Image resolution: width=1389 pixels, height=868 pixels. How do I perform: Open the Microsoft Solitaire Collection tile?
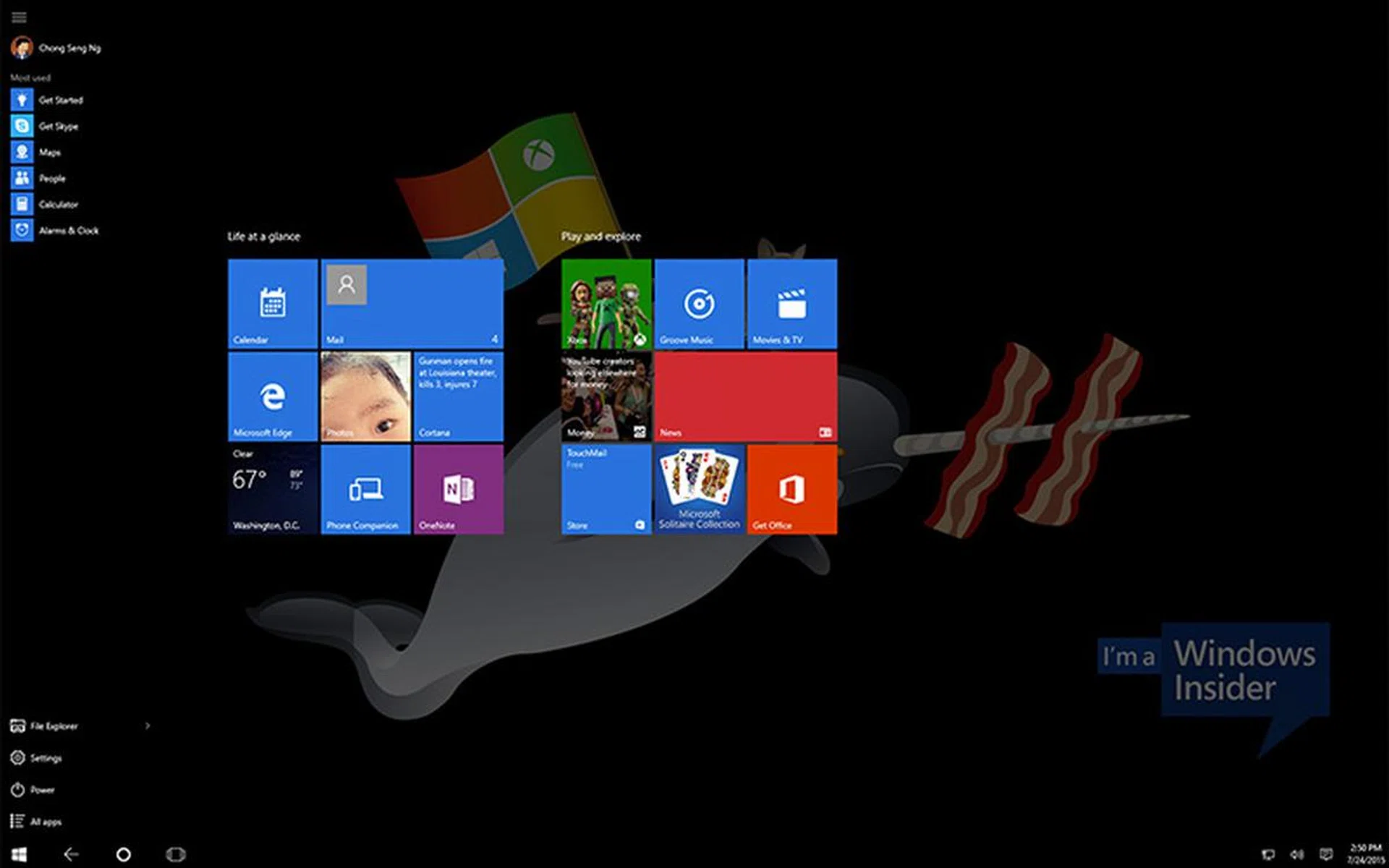click(x=699, y=489)
